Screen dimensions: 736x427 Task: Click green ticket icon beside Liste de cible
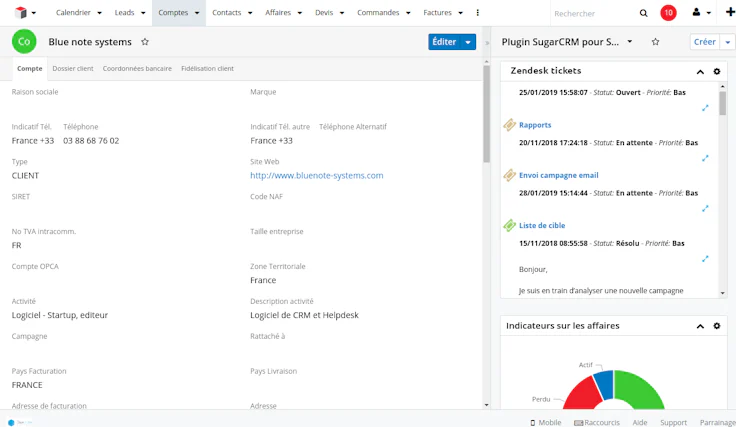click(x=509, y=225)
